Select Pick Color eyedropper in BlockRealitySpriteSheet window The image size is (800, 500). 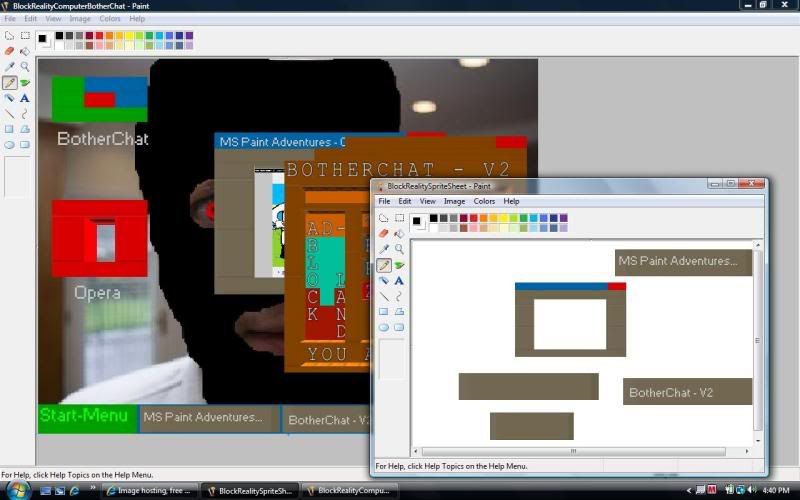(384, 249)
